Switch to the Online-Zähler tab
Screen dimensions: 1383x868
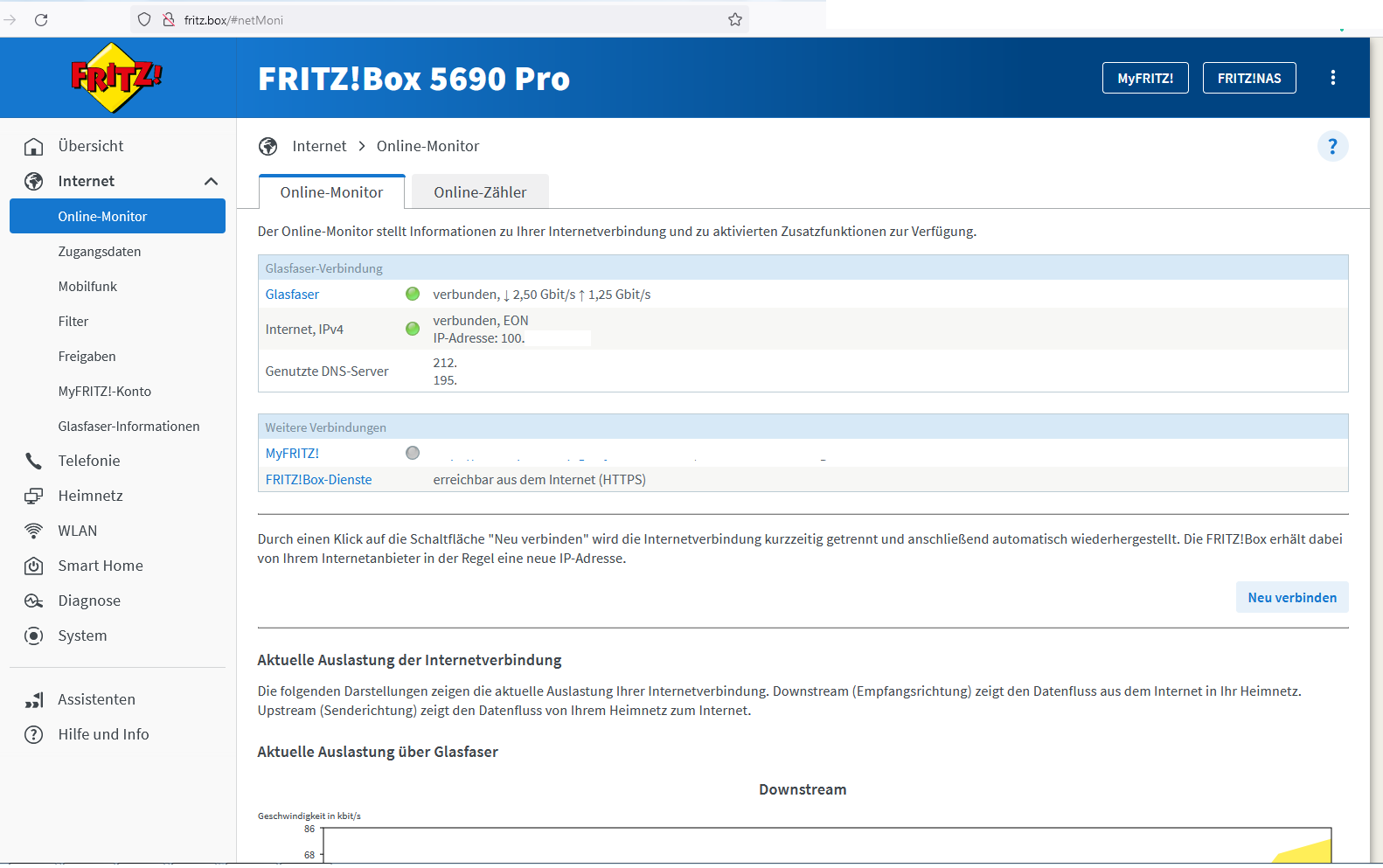tap(480, 192)
